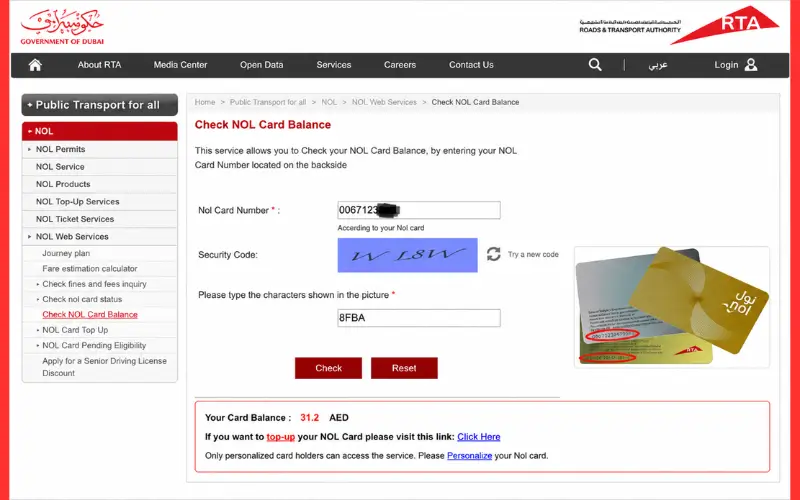The image size is (800, 500).
Task: Focus the security characters input field
Action: [x=419, y=318]
